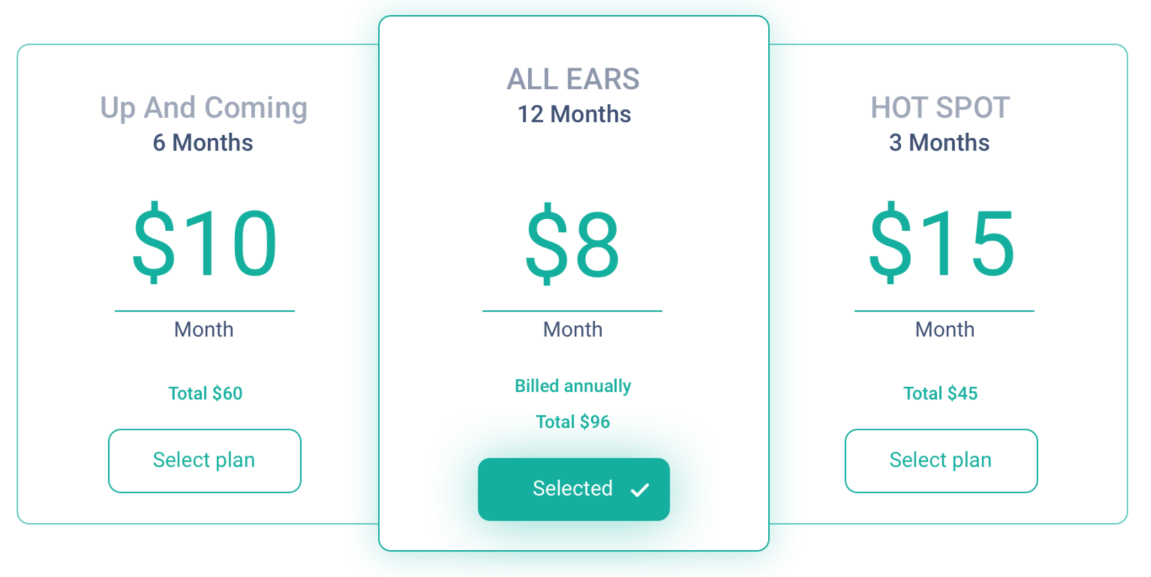1151x577 pixels.
Task: Click the Month label under $10
Action: point(204,329)
